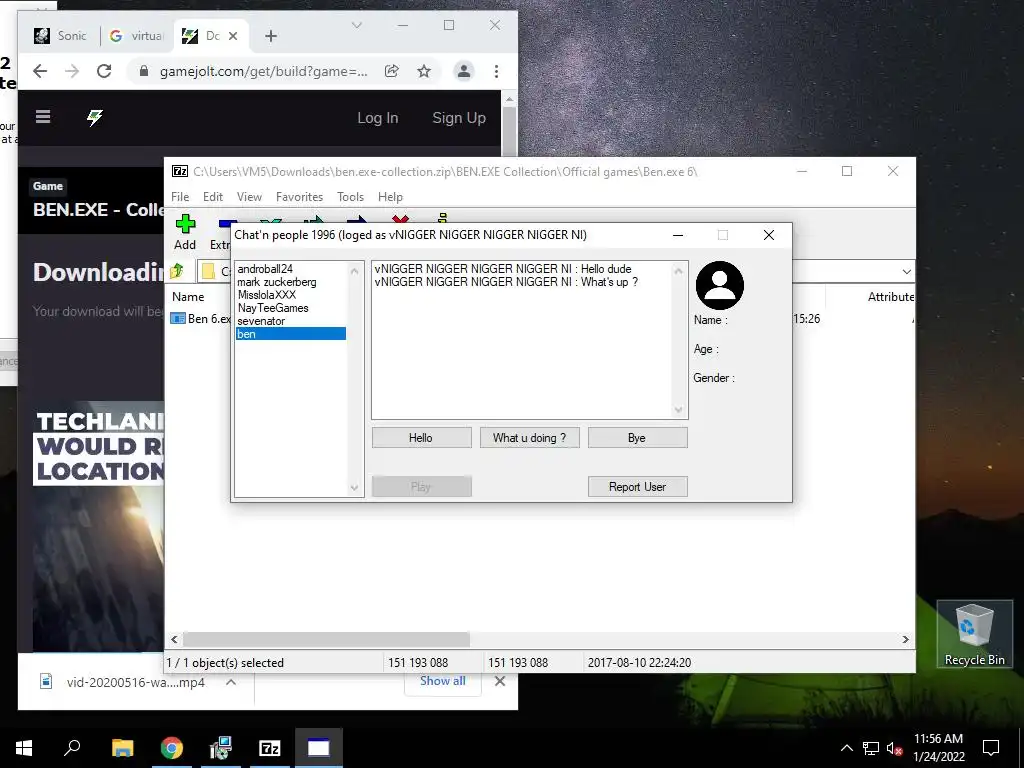Viewport: 1024px width, 768px height.
Task: Click the 7-Zip taskbar icon
Action: [269, 748]
